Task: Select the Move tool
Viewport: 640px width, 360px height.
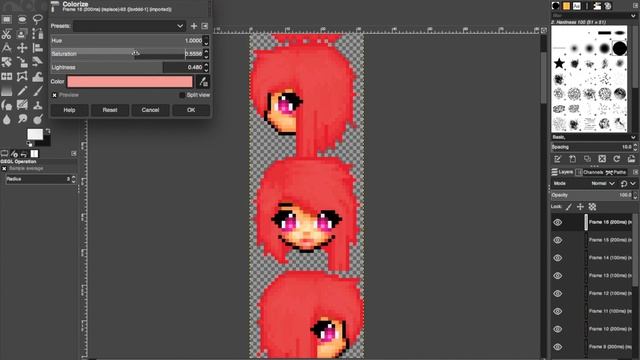Action: point(22,48)
